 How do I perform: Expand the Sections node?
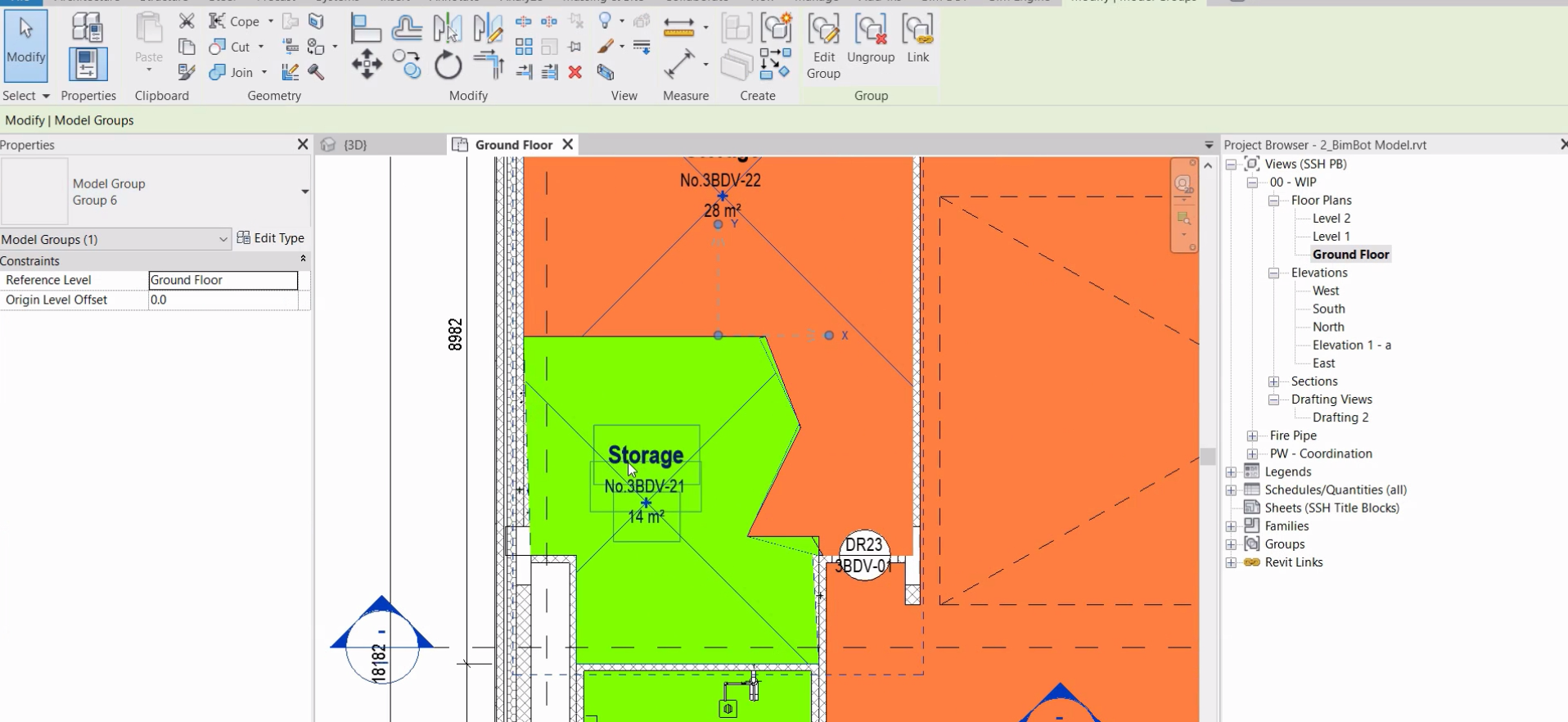point(1273,381)
